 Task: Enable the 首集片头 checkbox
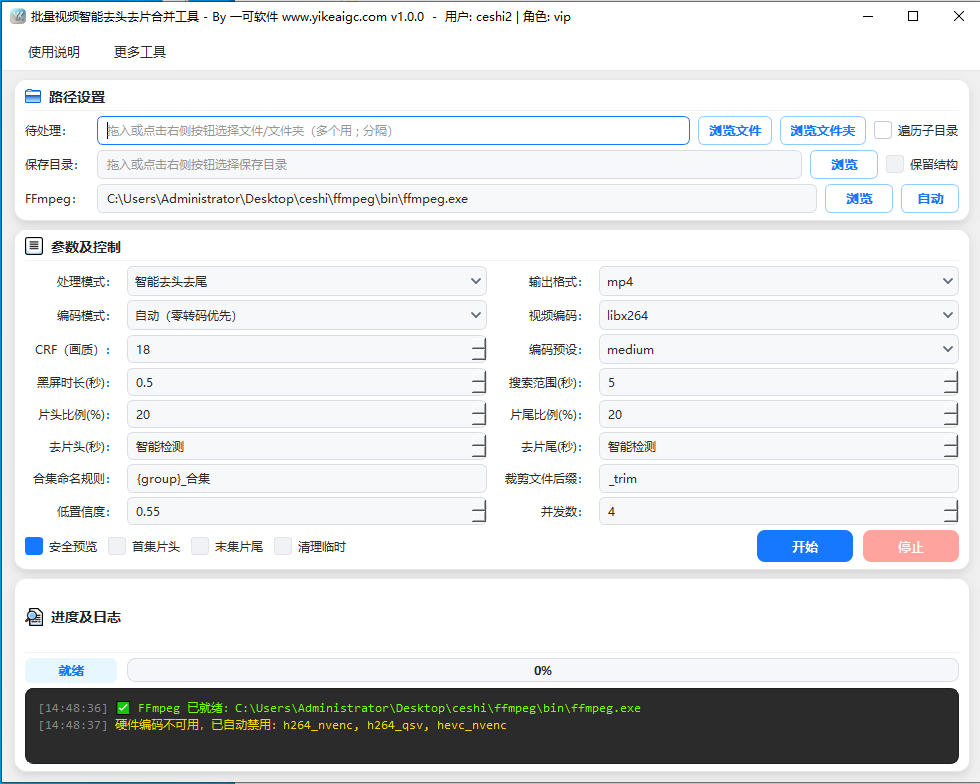point(117,546)
